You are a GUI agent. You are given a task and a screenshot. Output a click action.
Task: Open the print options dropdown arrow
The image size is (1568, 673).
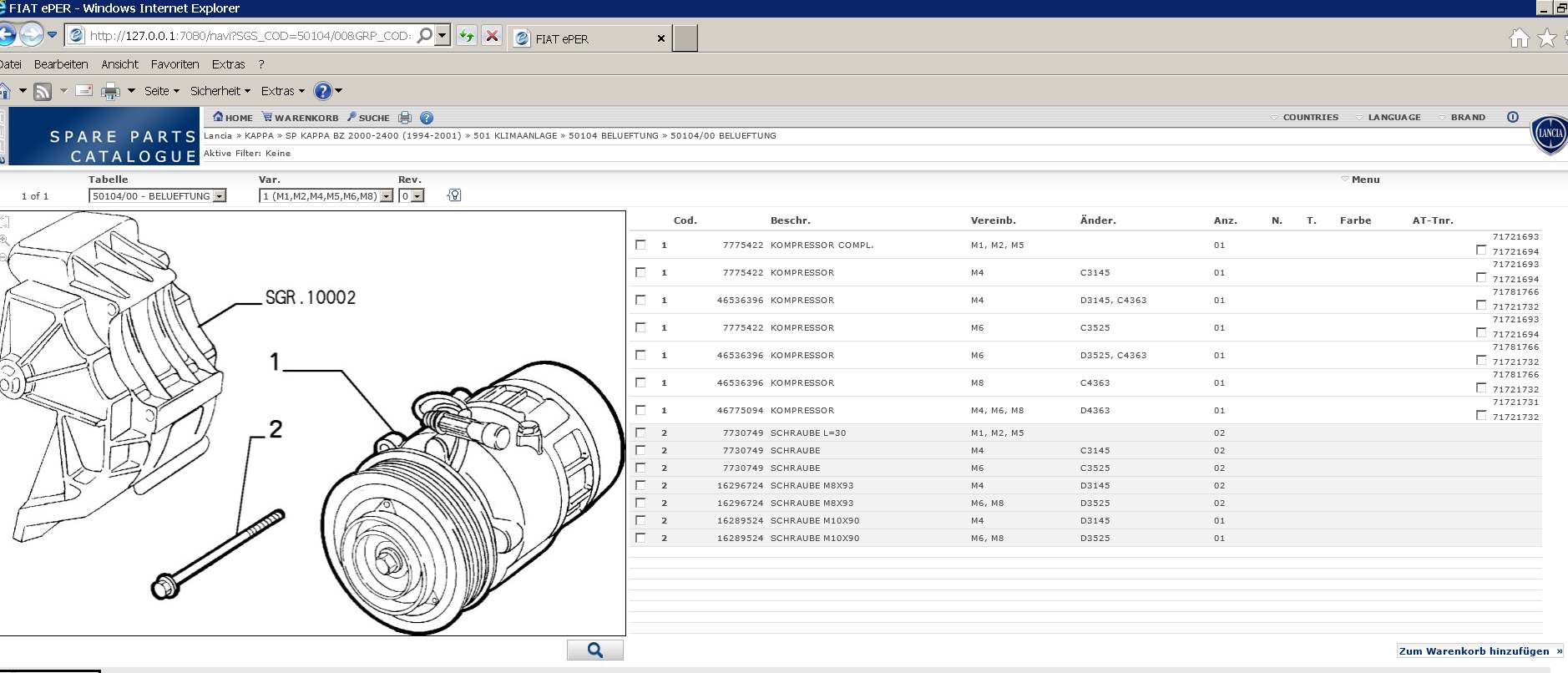(131, 91)
